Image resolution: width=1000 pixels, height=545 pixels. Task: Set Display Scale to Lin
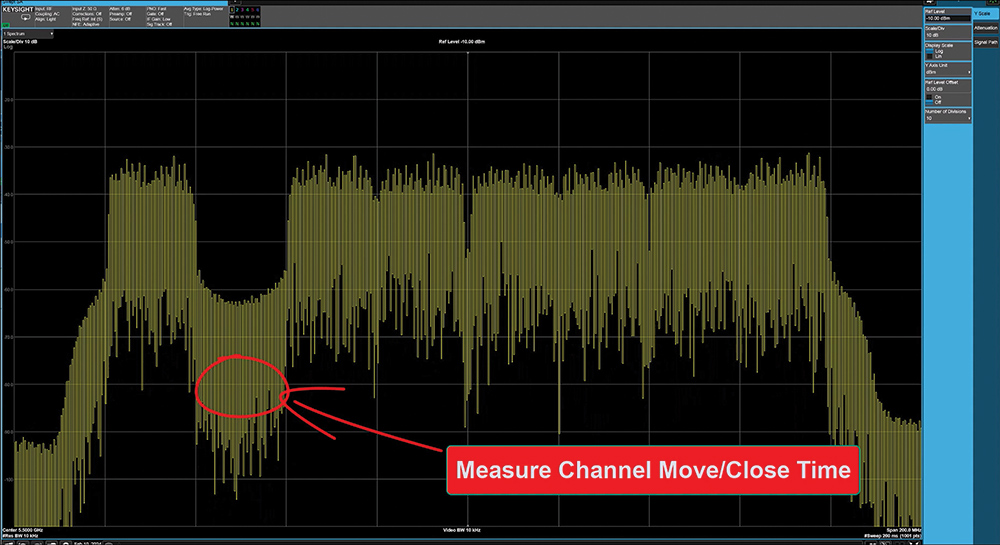(x=934, y=56)
